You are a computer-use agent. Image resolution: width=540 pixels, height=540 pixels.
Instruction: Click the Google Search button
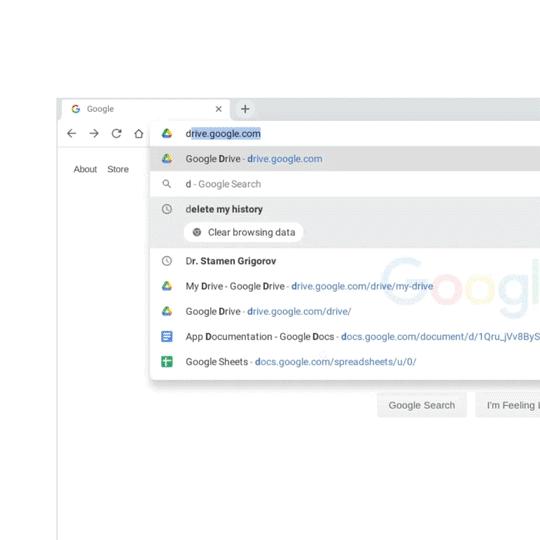(422, 405)
